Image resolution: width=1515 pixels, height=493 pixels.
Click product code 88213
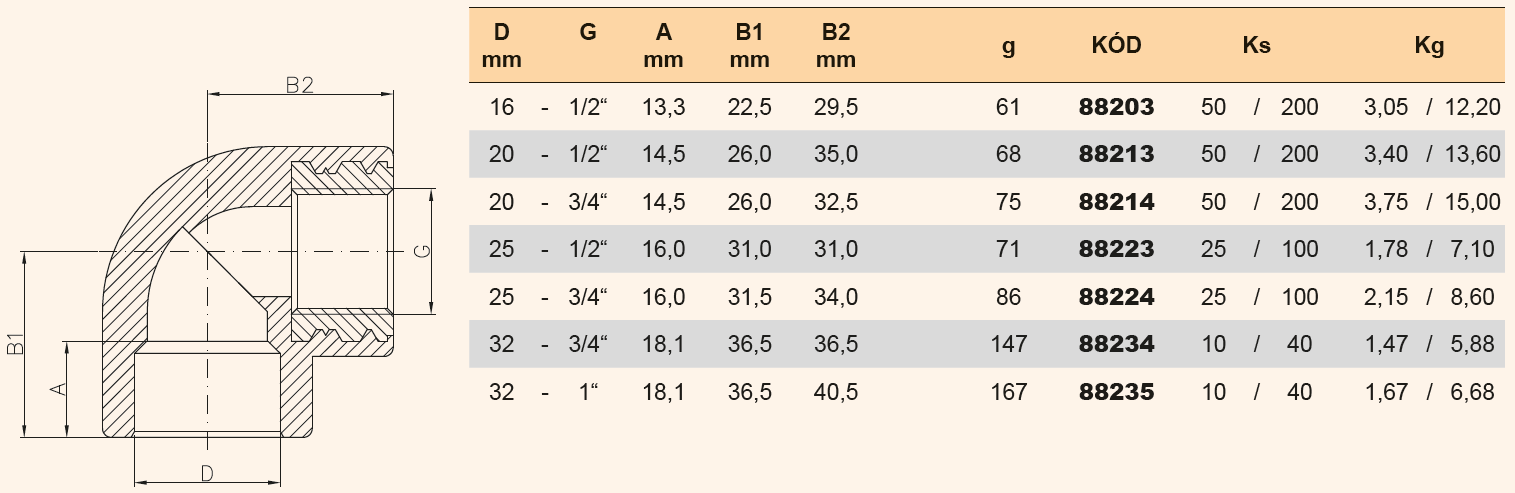(1117, 154)
